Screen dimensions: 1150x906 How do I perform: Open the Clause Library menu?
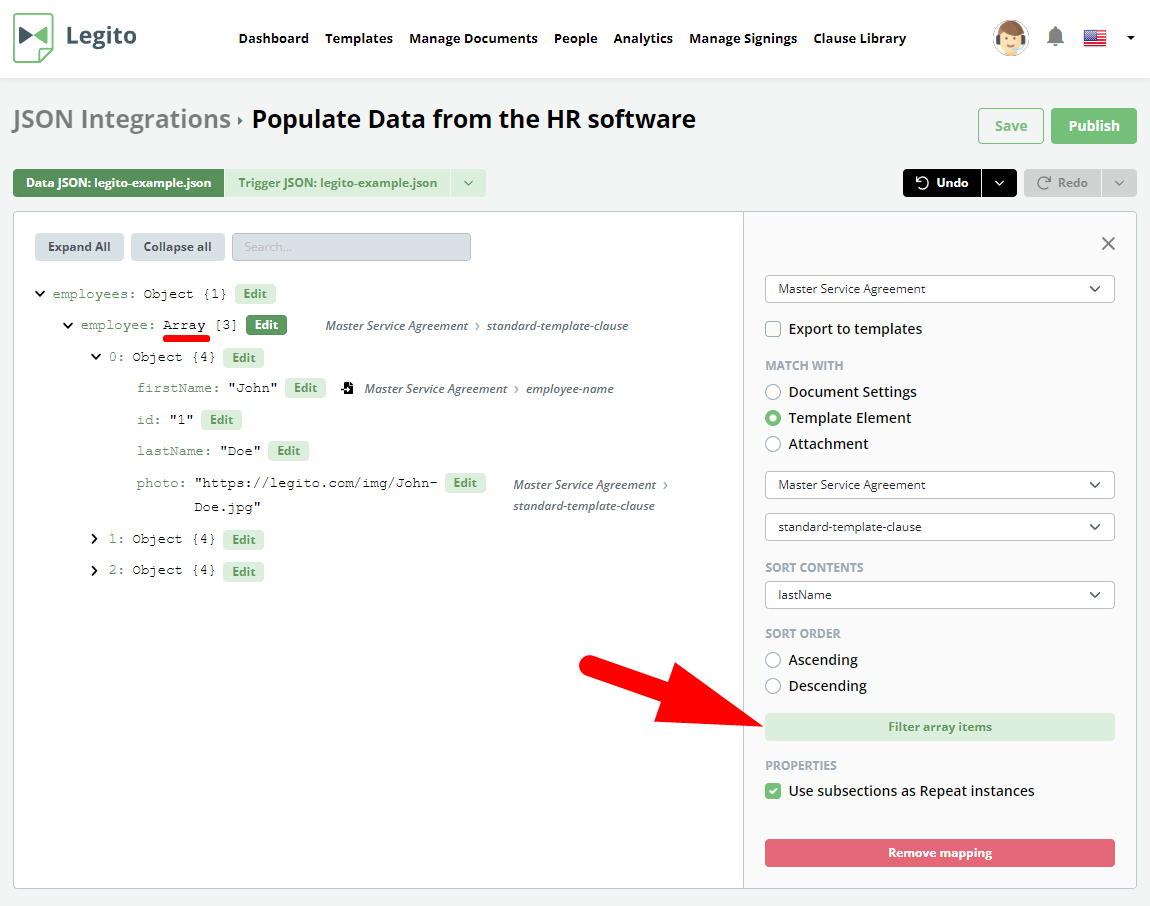(860, 38)
